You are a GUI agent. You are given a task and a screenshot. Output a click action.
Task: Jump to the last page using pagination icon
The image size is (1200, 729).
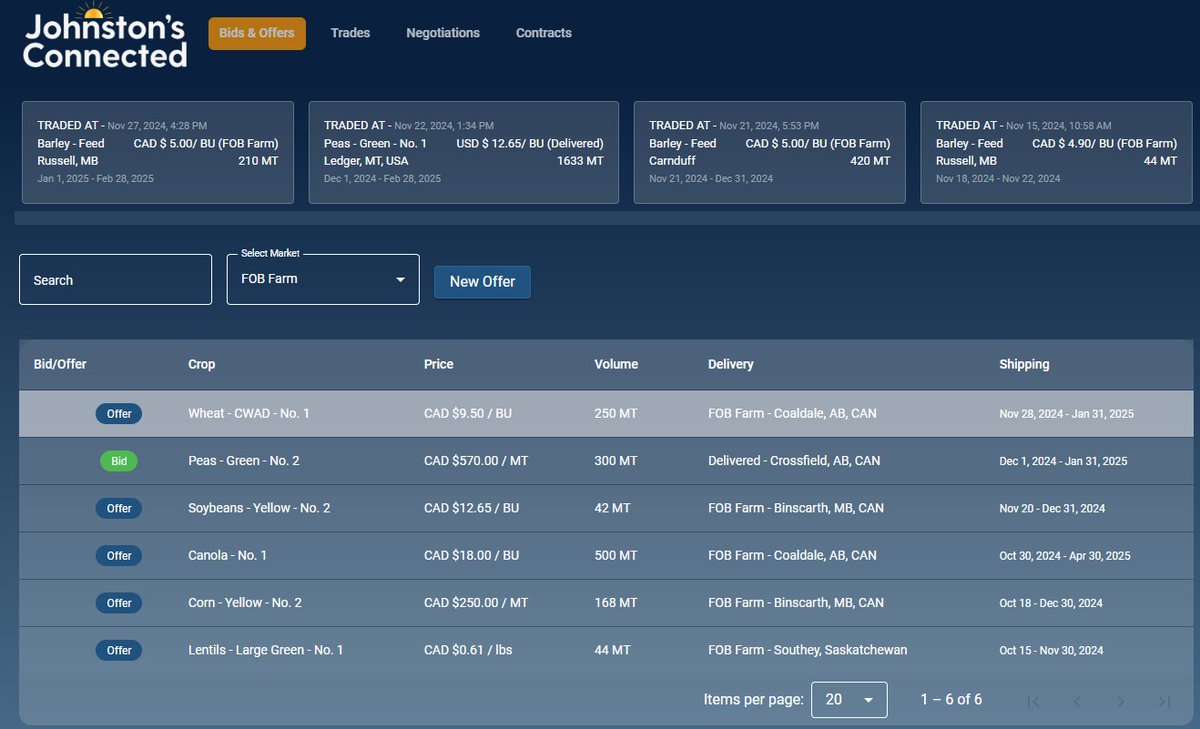click(1163, 700)
